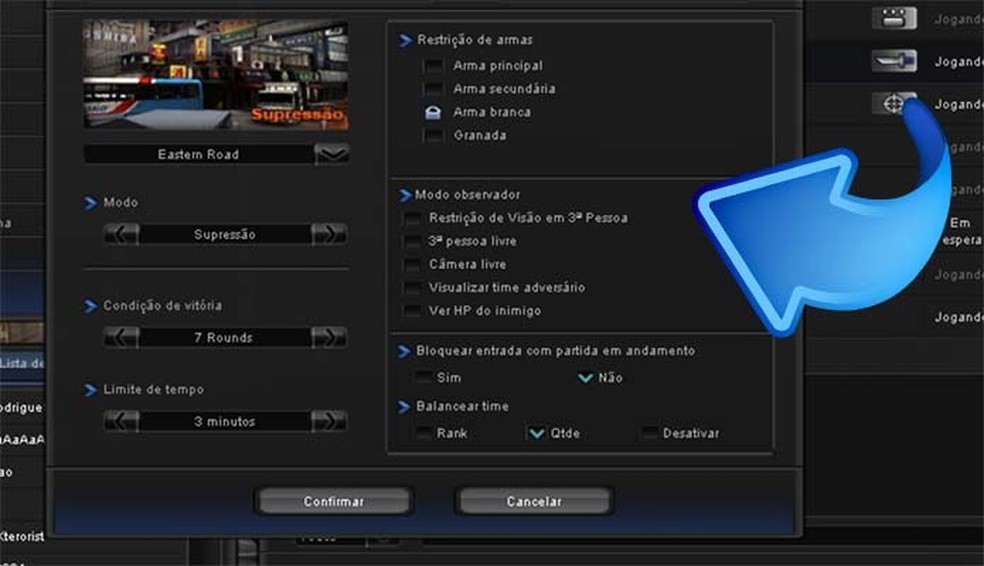Enable Ver HP do inimigo option
984x566 pixels.
[x=412, y=311]
